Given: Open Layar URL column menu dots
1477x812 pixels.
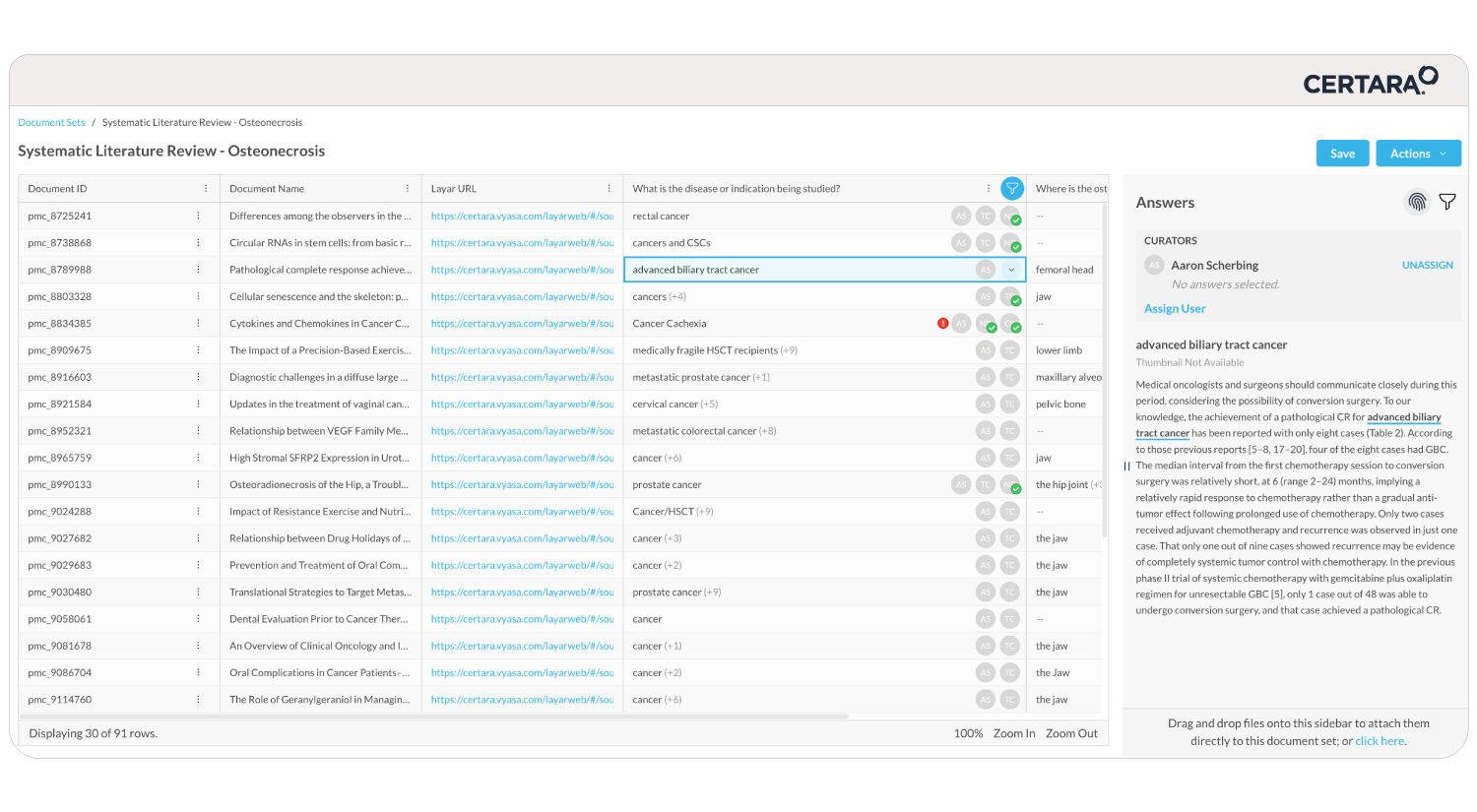Looking at the screenshot, I should point(610,188).
